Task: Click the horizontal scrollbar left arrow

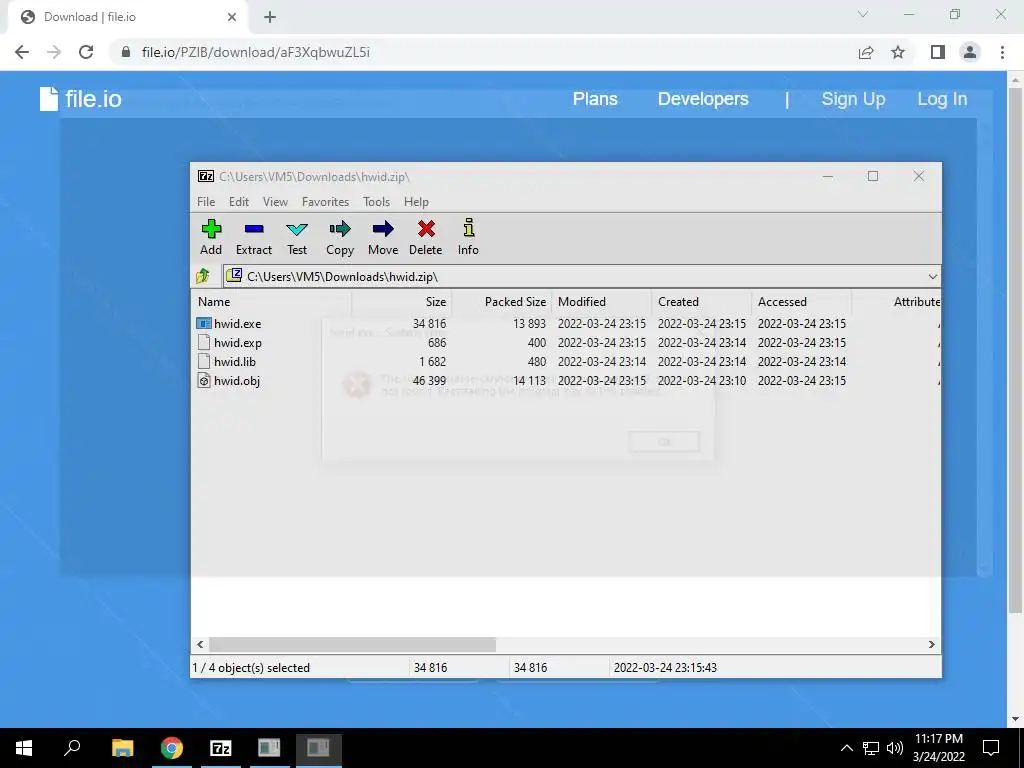Action: tap(200, 645)
